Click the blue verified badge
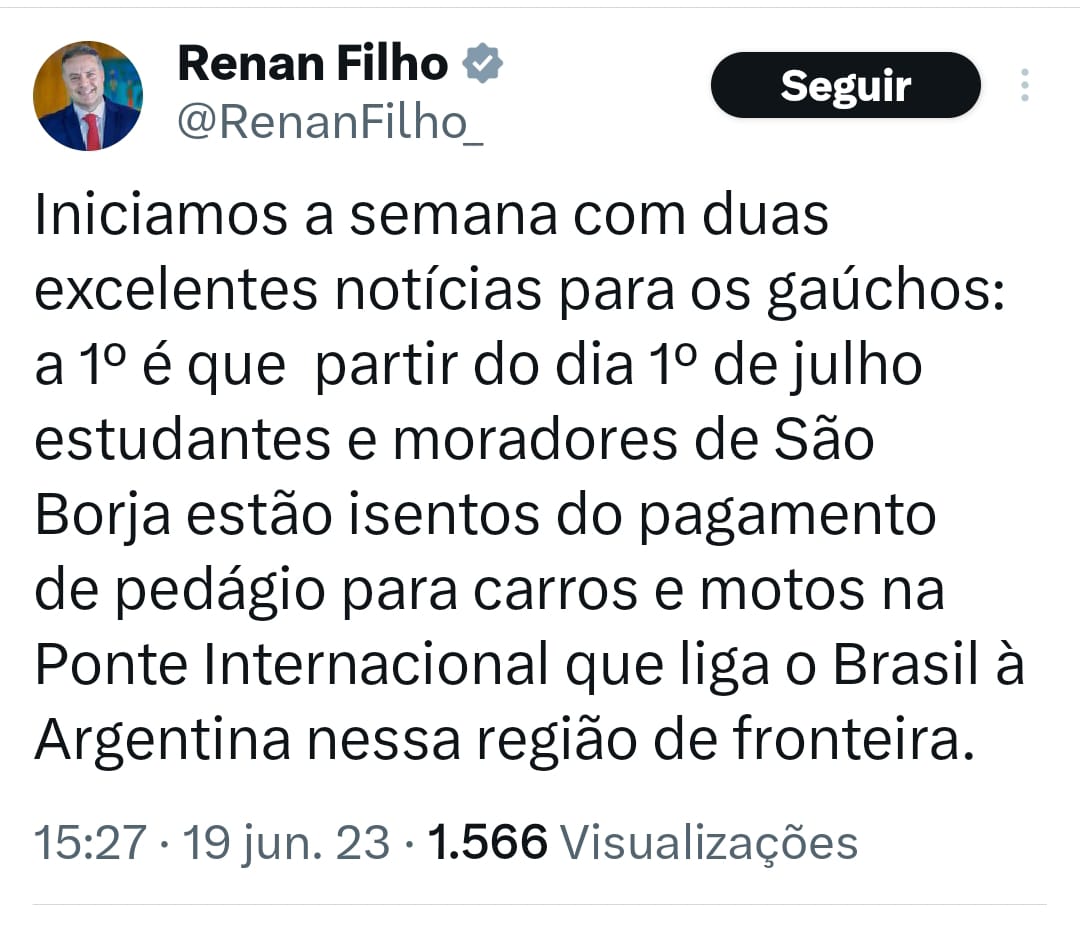This screenshot has height=930, width=1080. tap(482, 65)
